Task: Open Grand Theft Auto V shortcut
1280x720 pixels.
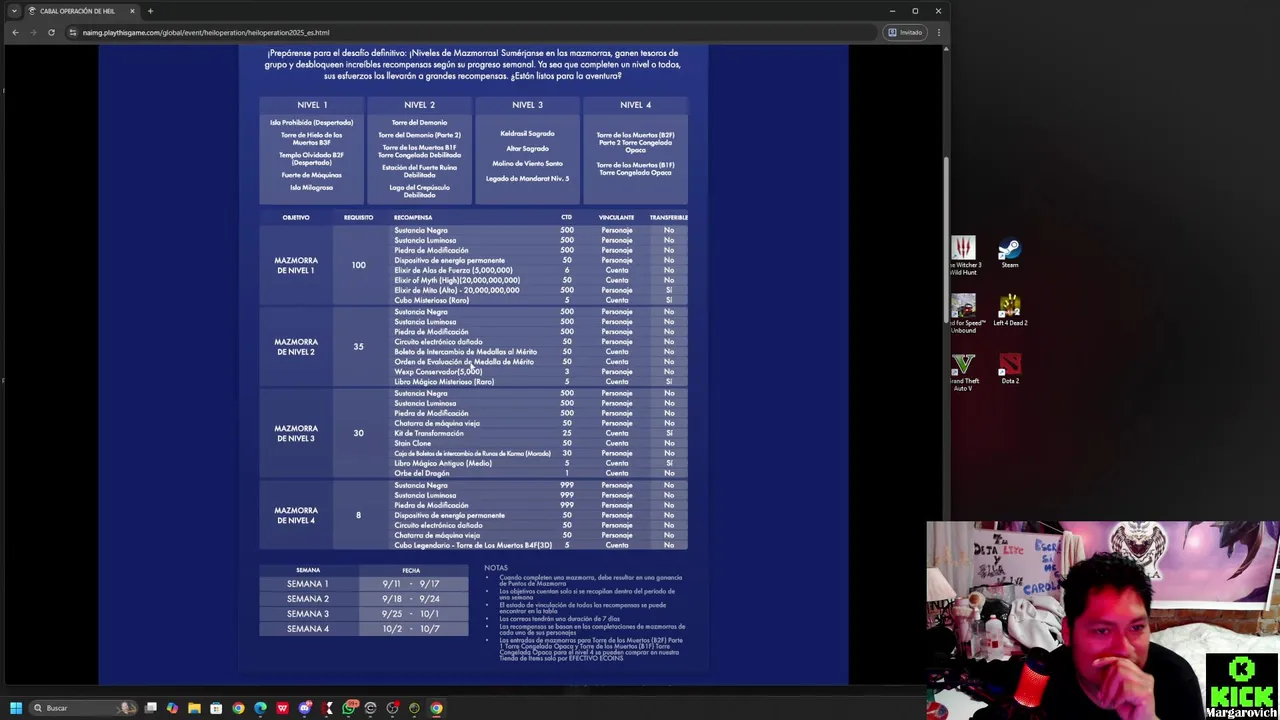Action: click(963, 371)
